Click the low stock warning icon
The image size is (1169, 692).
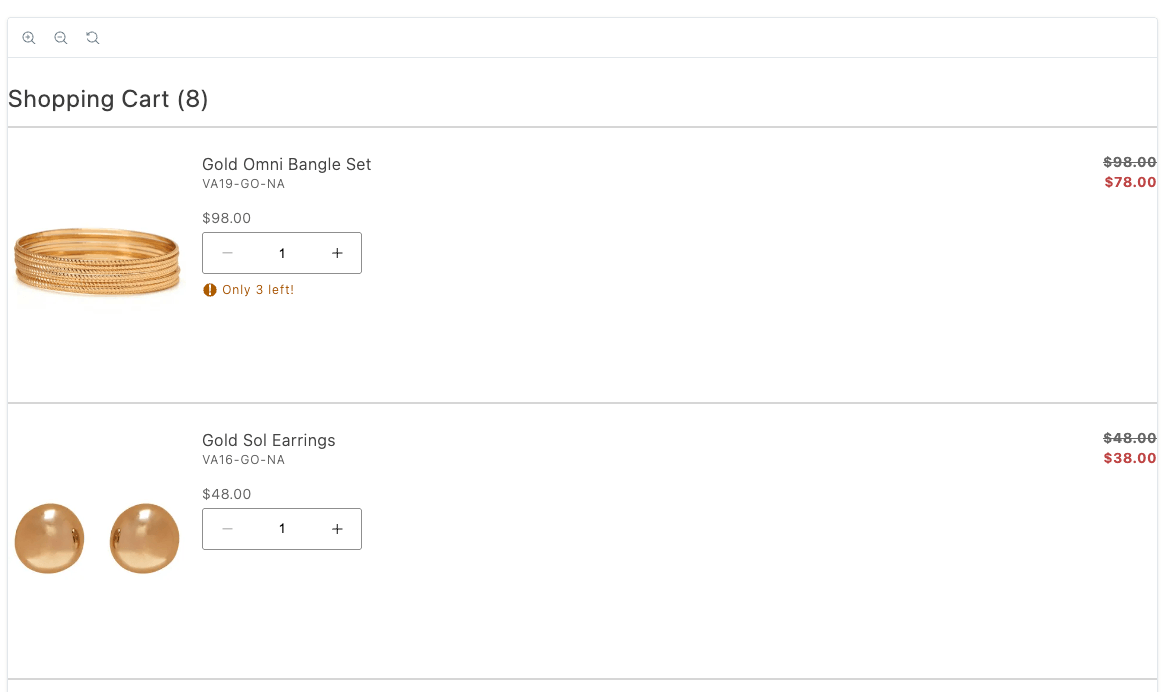(210, 290)
